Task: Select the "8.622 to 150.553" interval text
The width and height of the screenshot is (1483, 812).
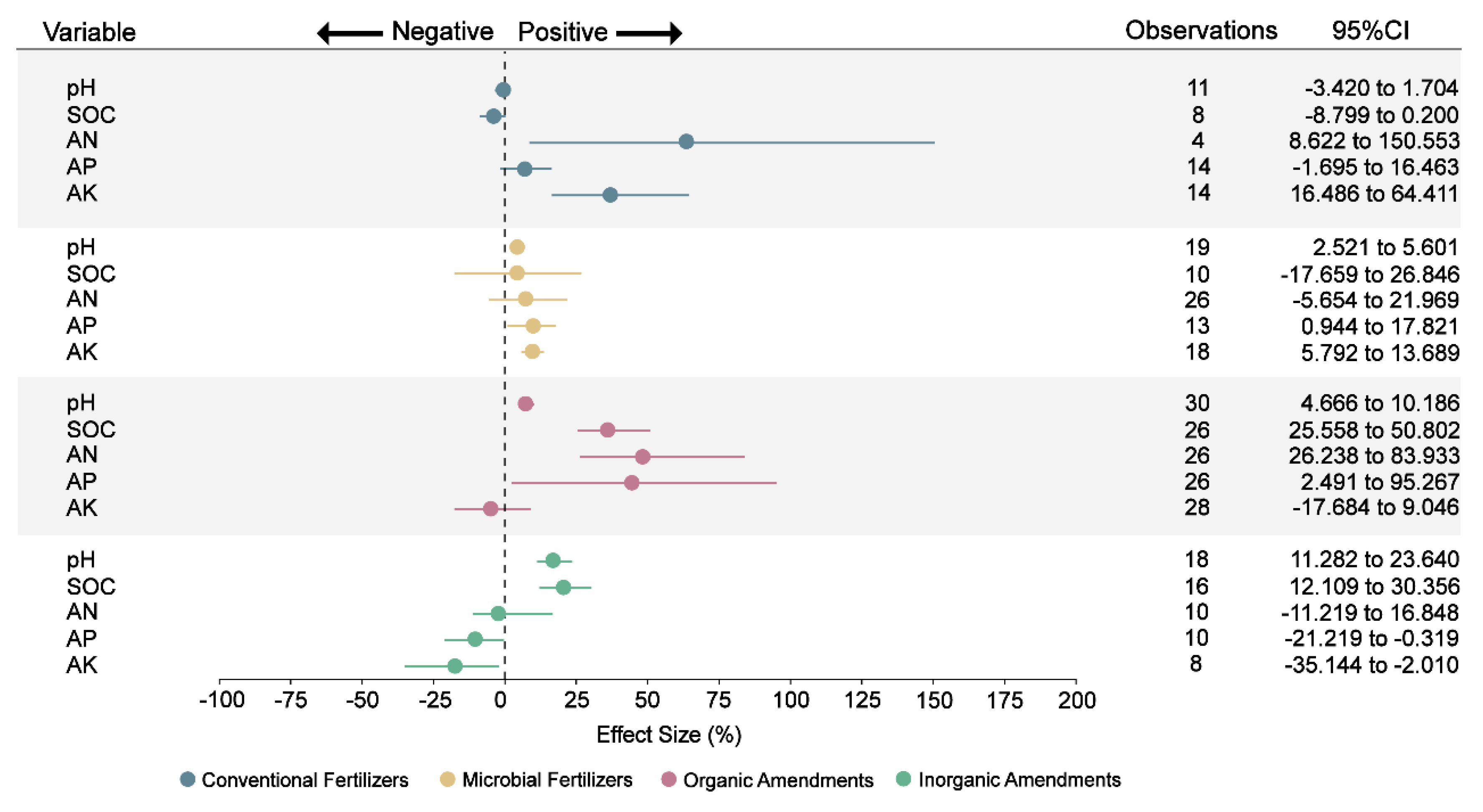Action: (1374, 140)
